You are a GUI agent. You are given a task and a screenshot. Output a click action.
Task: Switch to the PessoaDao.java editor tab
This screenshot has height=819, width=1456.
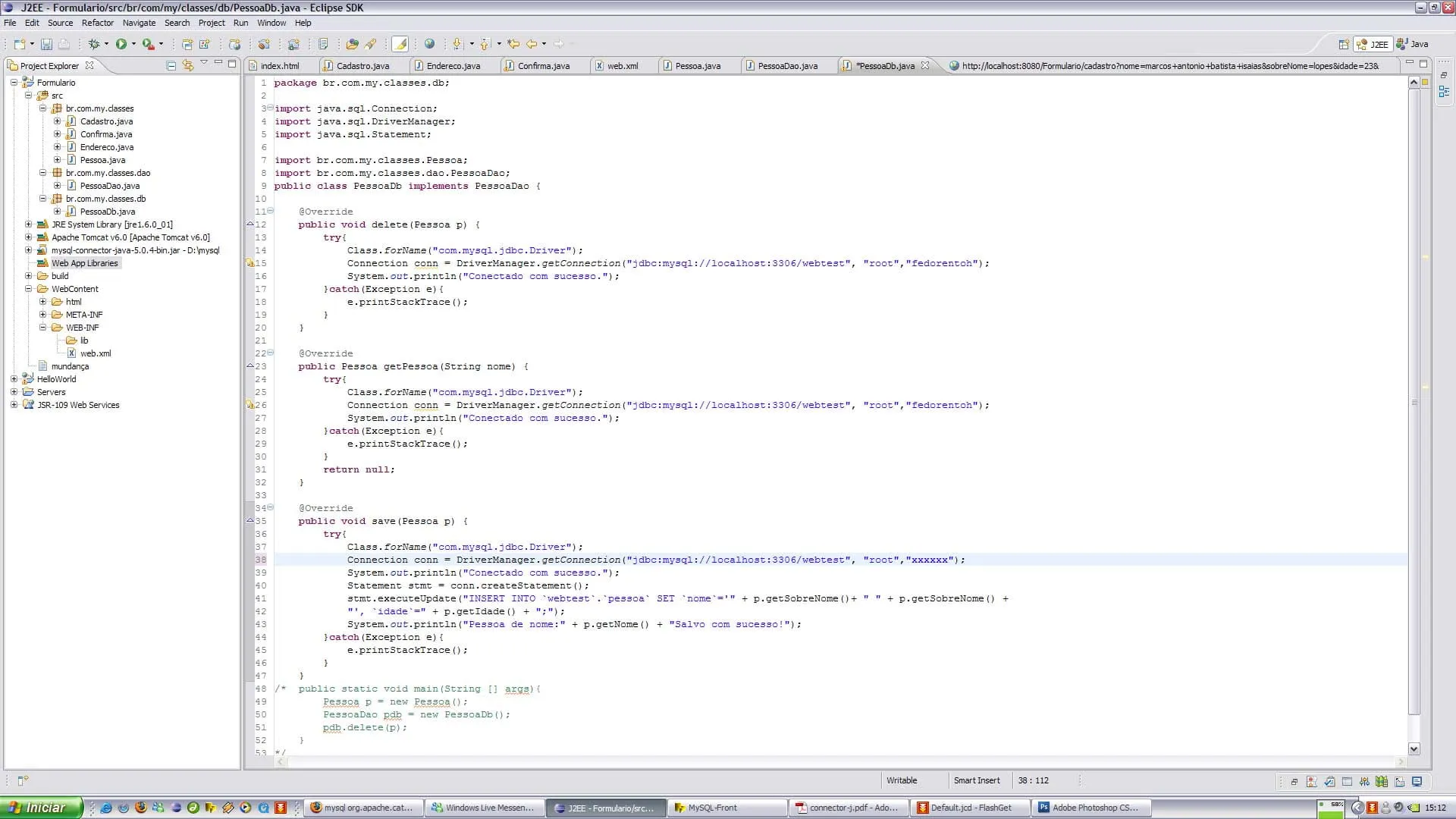(x=786, y=66)
